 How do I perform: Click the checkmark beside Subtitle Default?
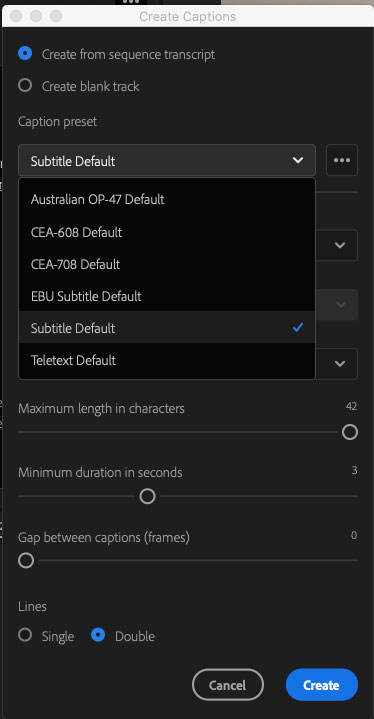pyautogui.click(x=298, y=327)
